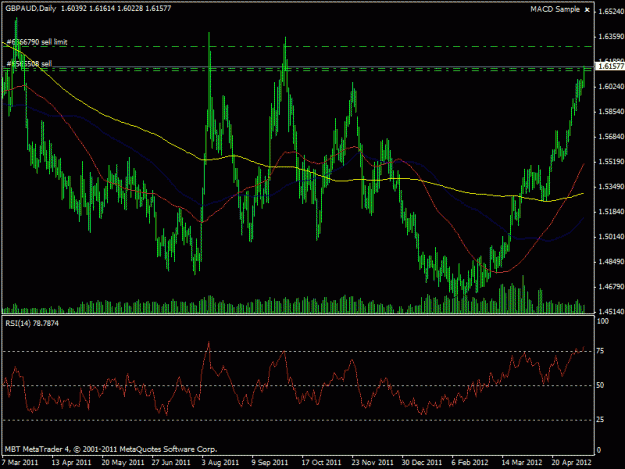Click the 1.55190 price axis label
Screen dimensions: 625x469
tap(611, 162)
